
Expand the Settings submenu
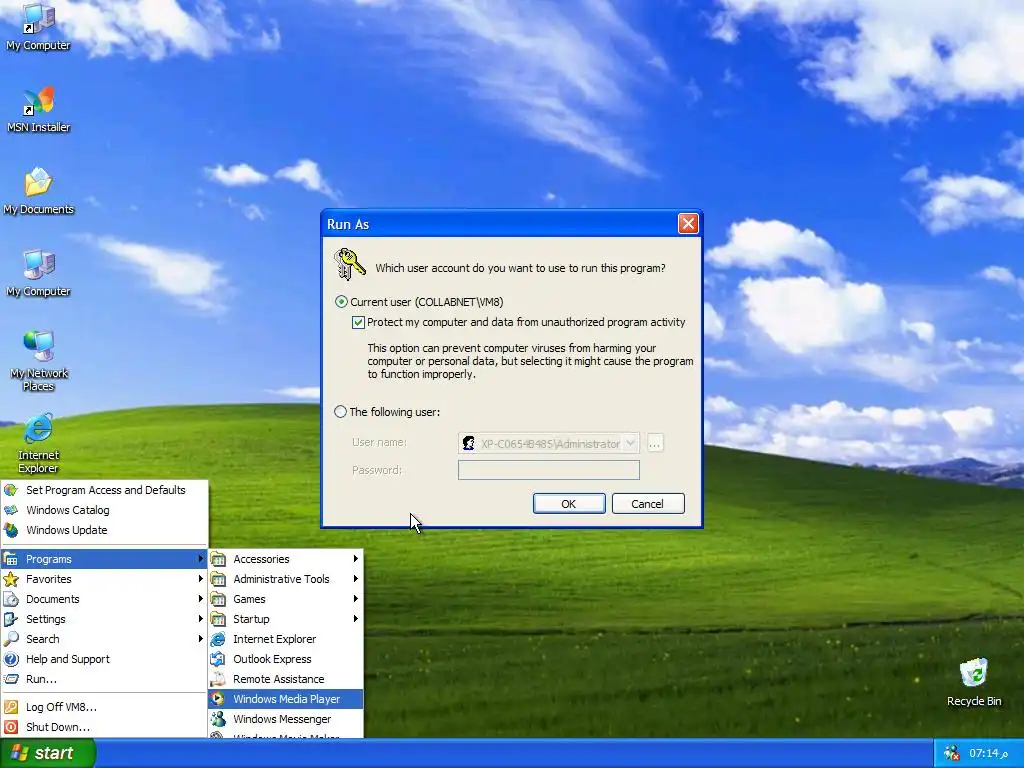104,619
